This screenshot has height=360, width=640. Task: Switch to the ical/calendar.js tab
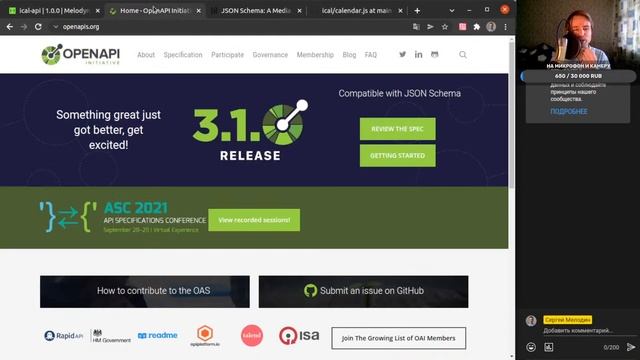click(356, 11)
